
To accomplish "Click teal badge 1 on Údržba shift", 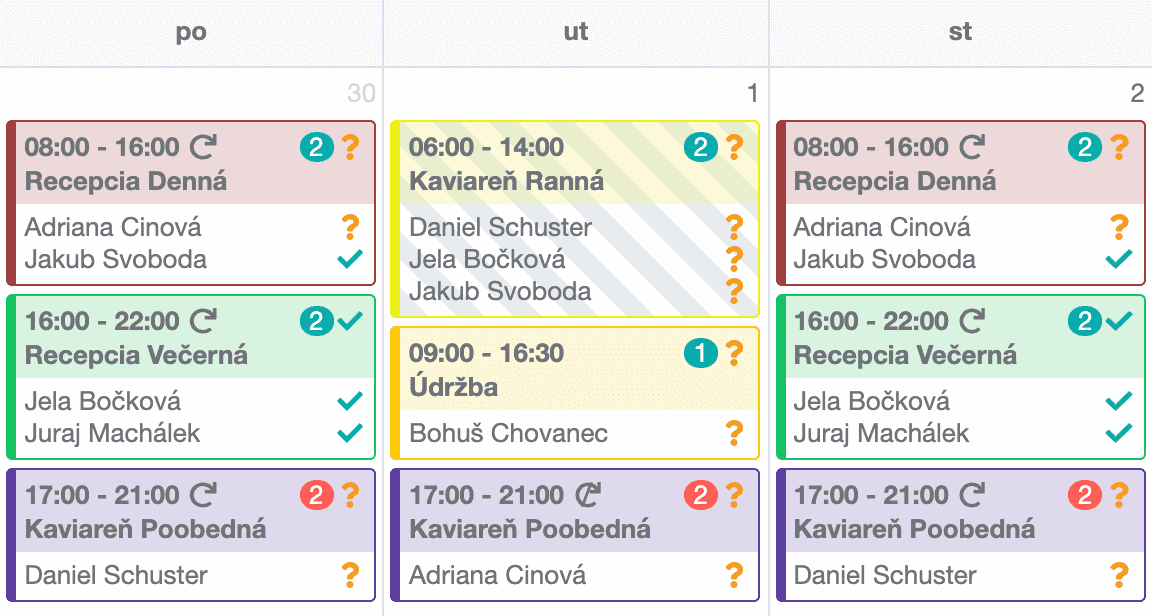I will [x=701, y=353].
